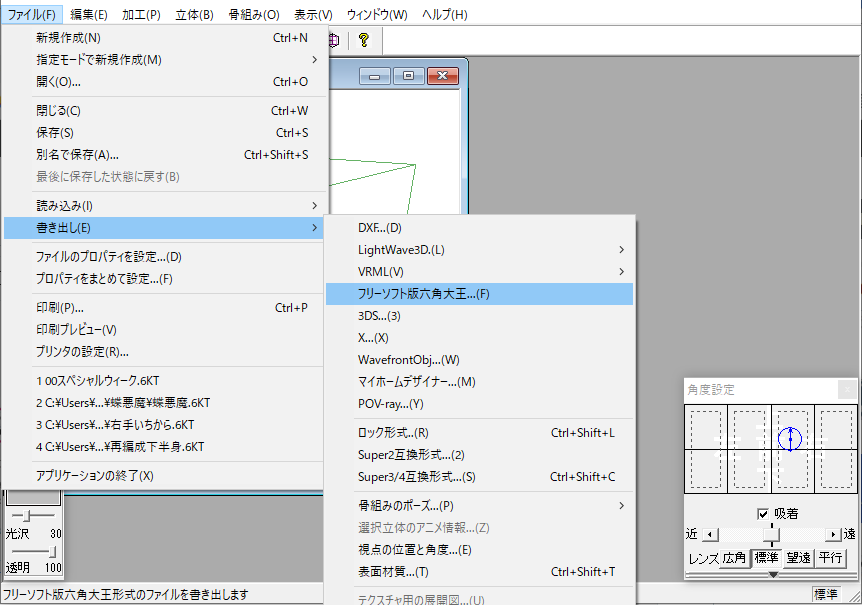862x605 pixels.
Task: Switch to 平行 parallel projection
Action: pyautogui.click(x=831, y=559)
